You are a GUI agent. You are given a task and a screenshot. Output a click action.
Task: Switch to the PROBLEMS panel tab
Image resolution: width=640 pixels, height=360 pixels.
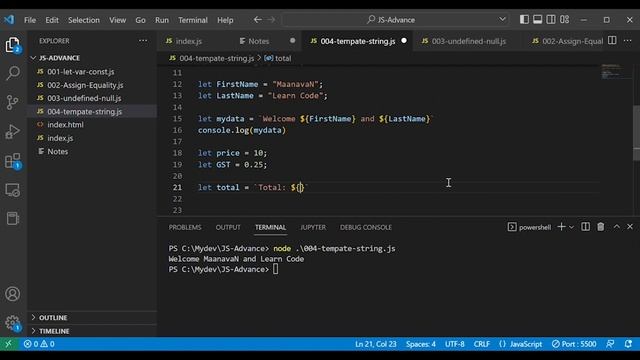[x=185, y=227]
